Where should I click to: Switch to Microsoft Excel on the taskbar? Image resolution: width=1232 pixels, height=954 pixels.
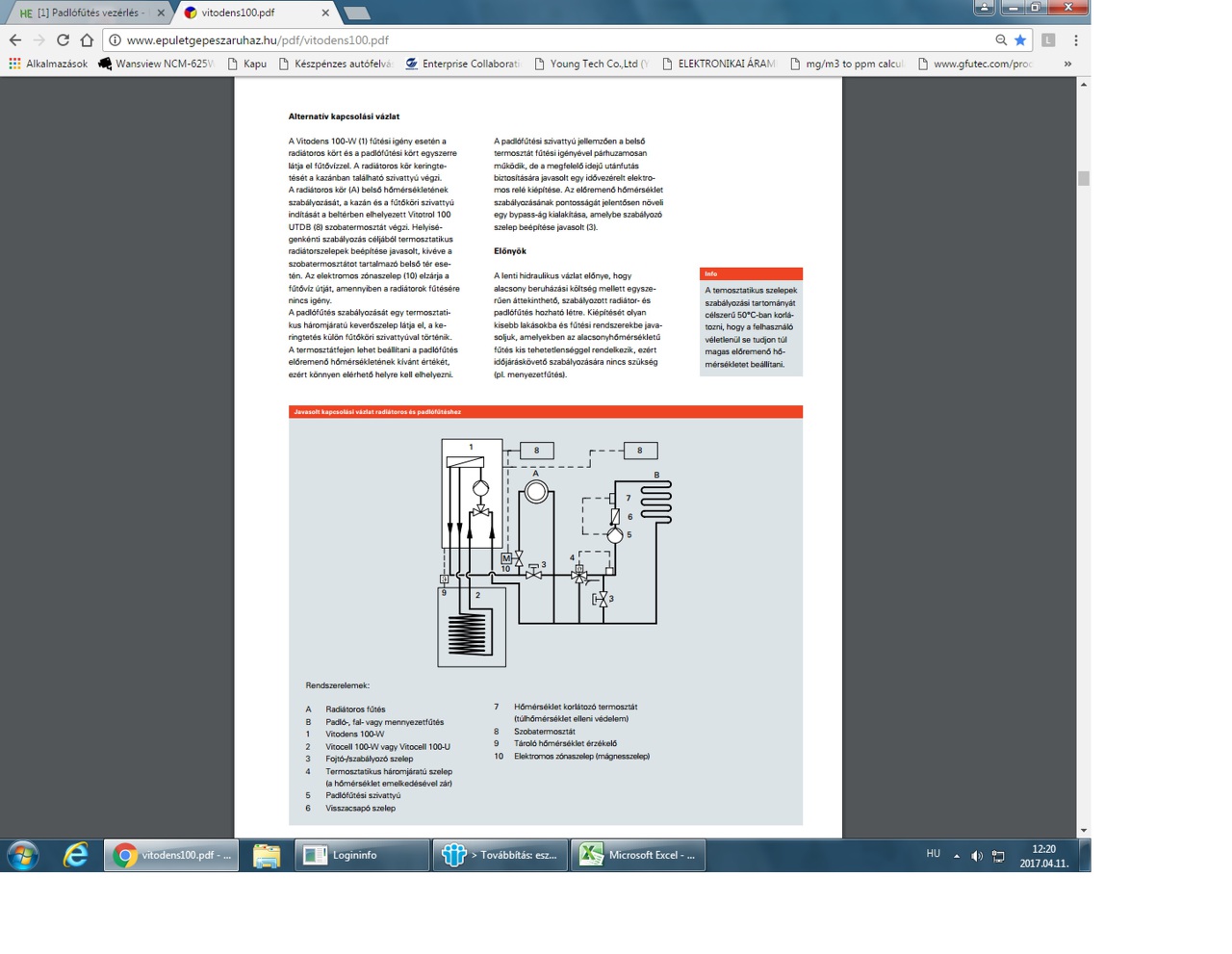[639, 855]
